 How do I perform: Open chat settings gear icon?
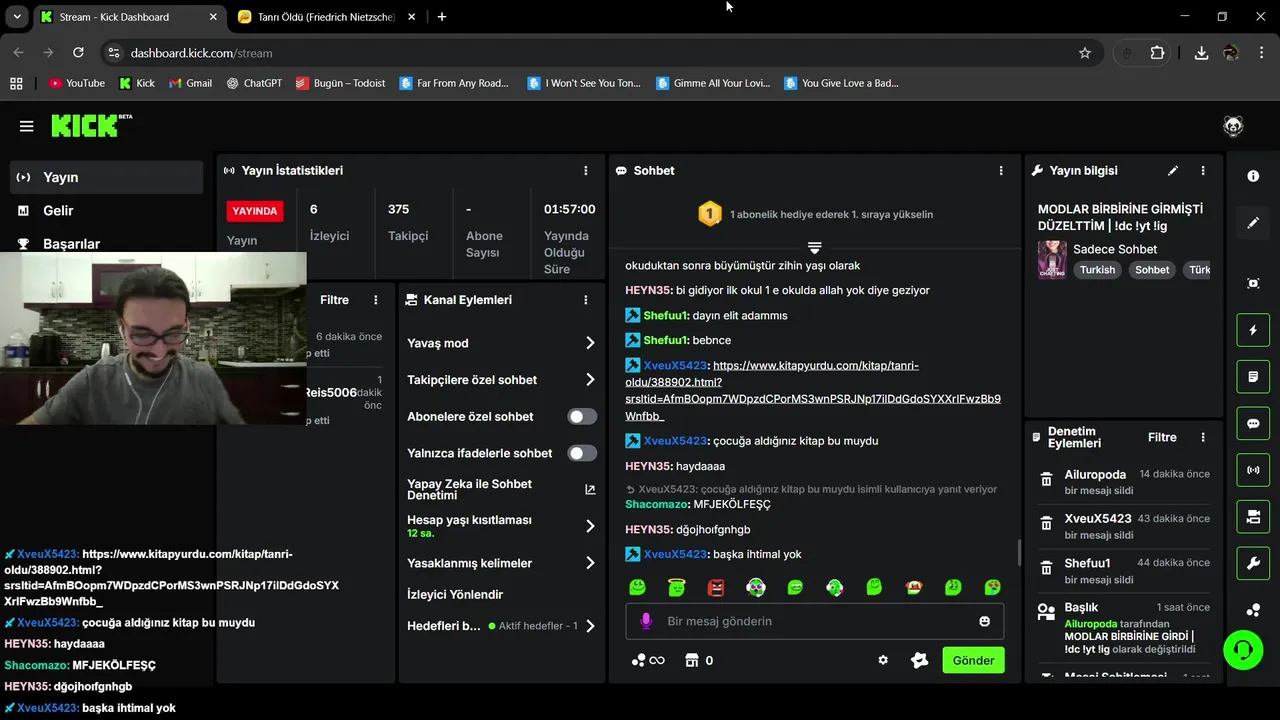click(x=883, y=660)
